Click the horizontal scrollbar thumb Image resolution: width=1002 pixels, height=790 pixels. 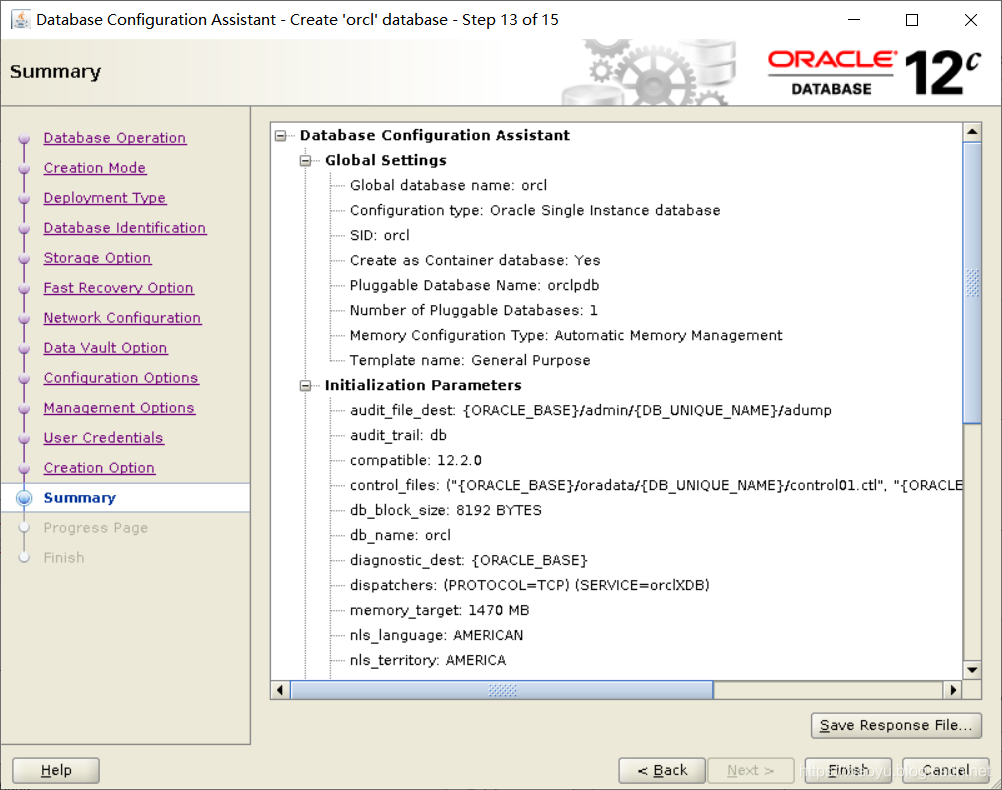(502, 690)
